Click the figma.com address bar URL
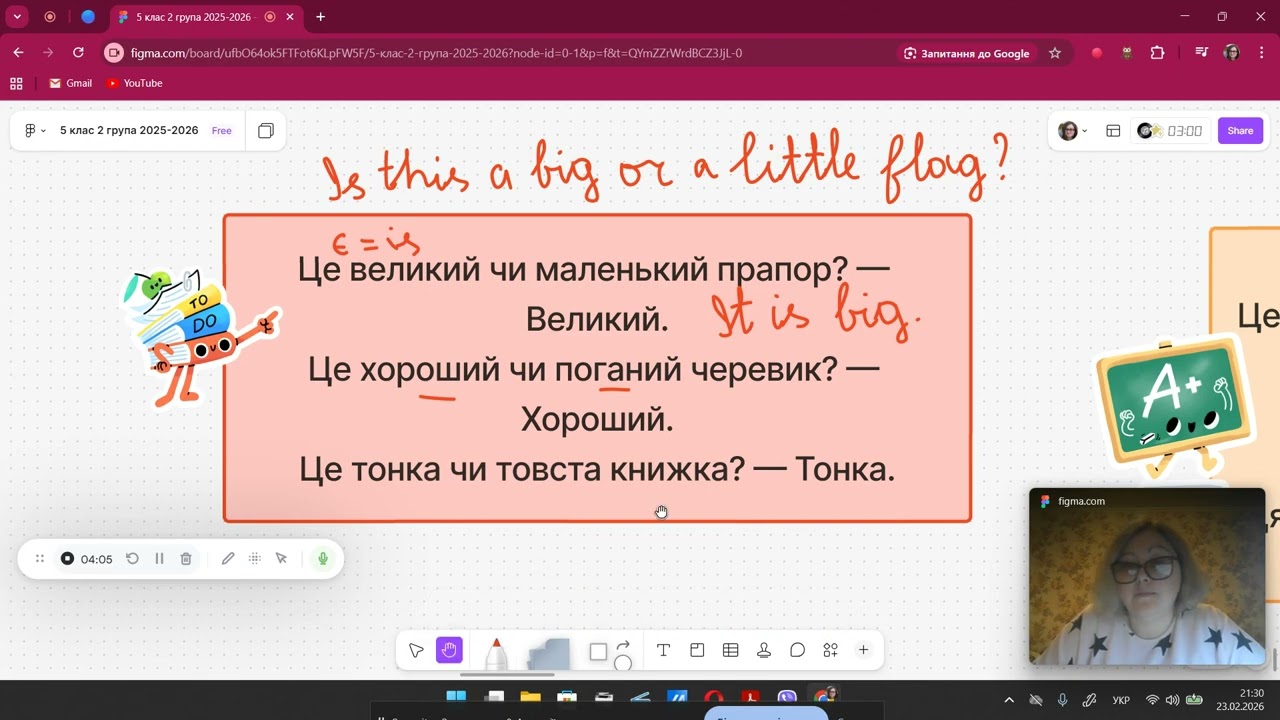Image resolution: width=1280 pixels, height=720 pixels. [x=436, y=53]
